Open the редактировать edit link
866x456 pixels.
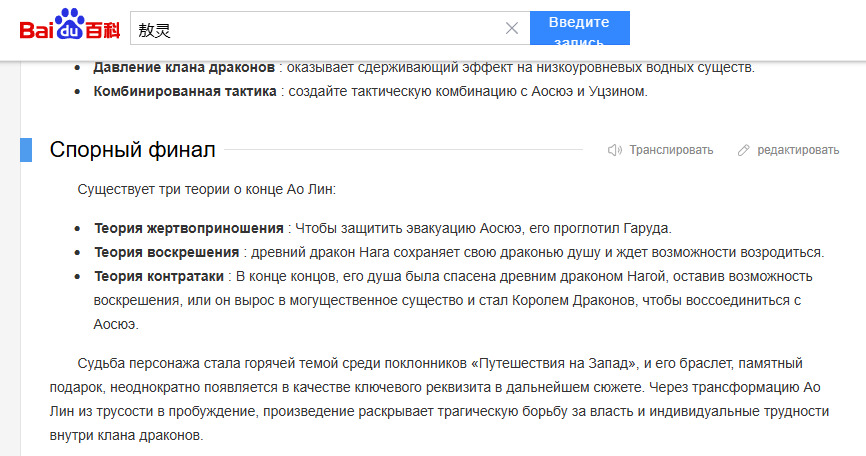(x=797, y=150)
